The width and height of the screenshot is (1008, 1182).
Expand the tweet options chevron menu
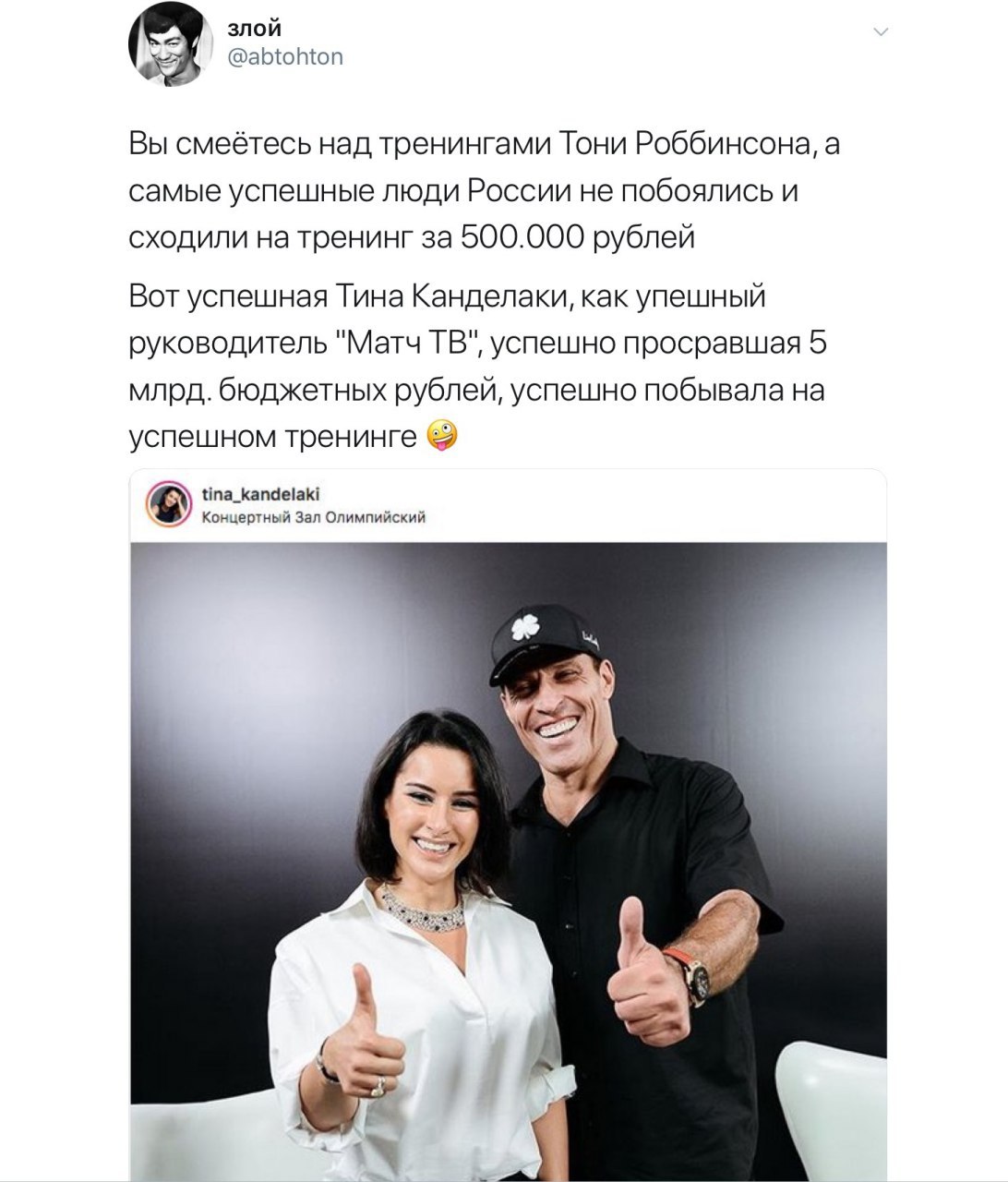(x=880, y=32)
